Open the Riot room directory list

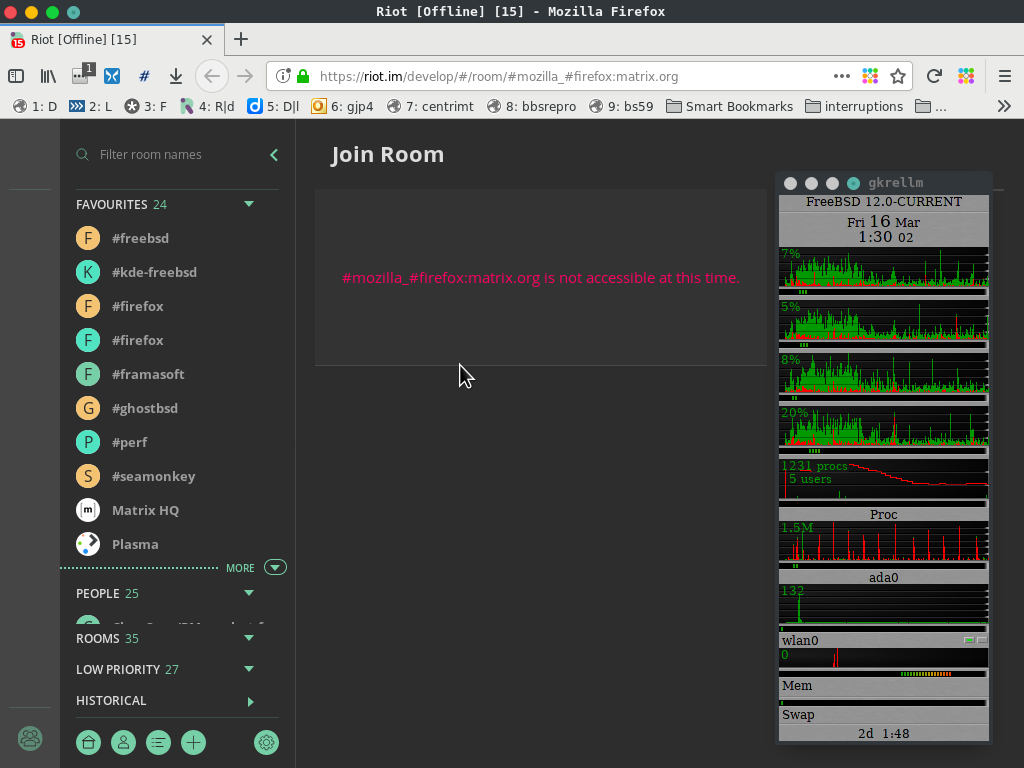[x=158, y=742]
